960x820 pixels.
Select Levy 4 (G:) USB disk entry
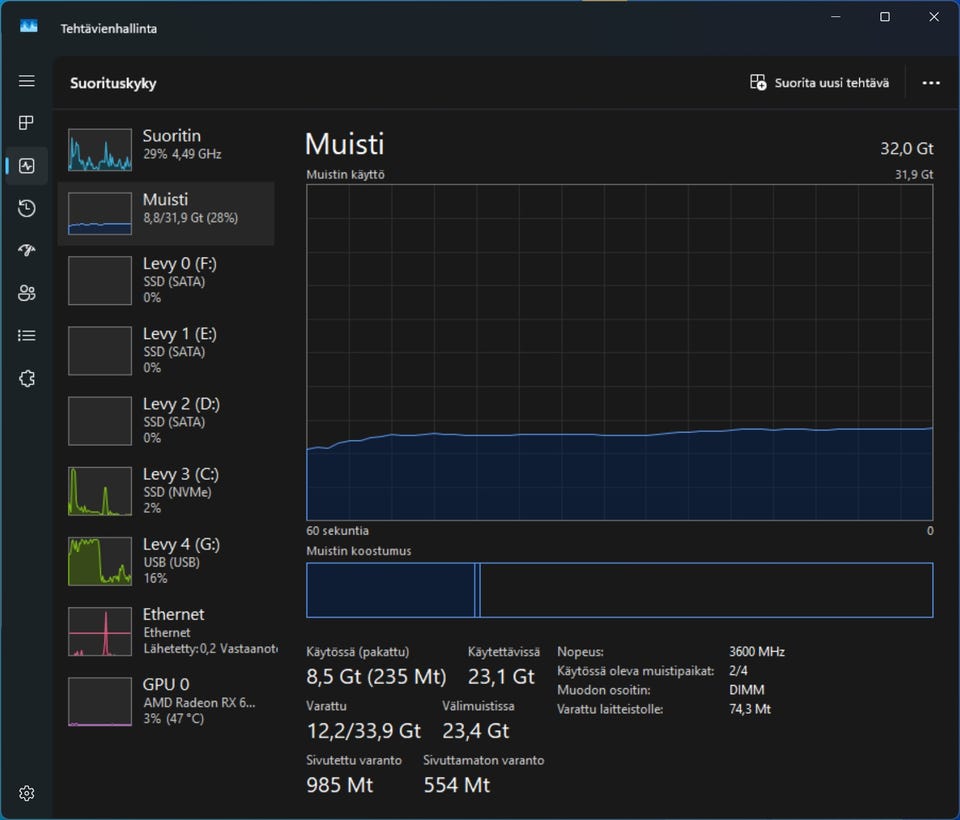pos(166,560)
